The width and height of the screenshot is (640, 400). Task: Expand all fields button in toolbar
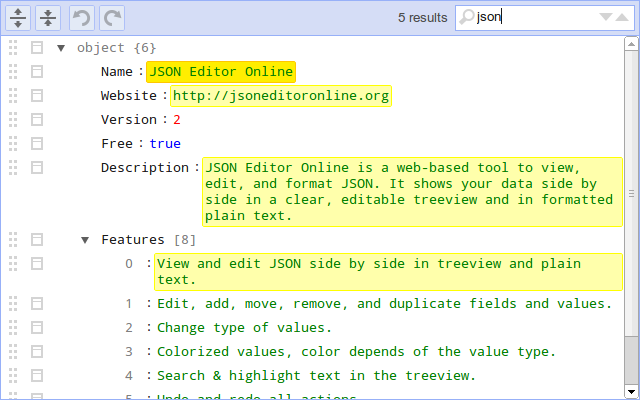pos(18,18)
